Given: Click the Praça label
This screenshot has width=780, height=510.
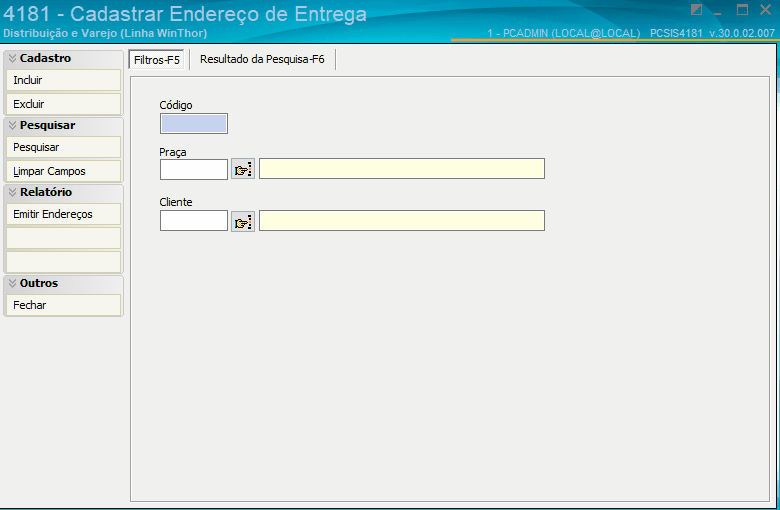Looking at the screenshot, I should tap(173, 152).
